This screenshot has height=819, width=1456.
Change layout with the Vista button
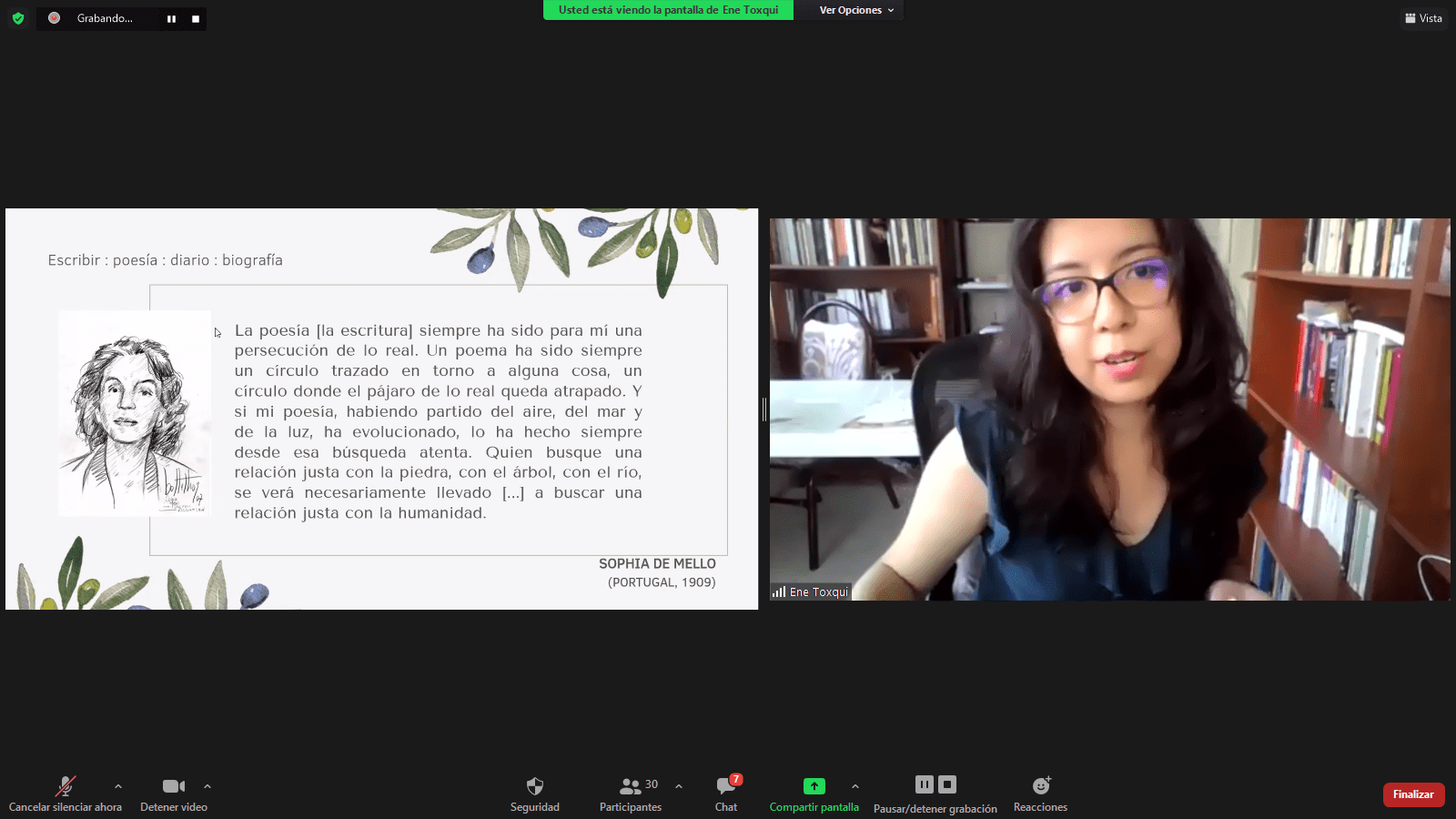pyautogui.click(x=1423, y=18)
